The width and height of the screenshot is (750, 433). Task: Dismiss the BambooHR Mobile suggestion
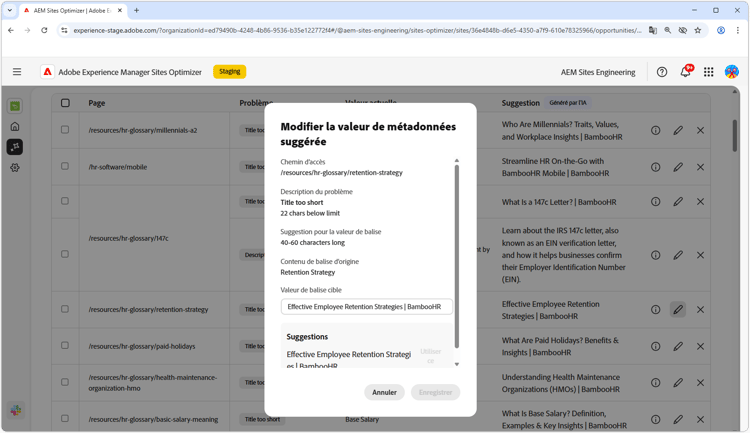coord(700,167)
